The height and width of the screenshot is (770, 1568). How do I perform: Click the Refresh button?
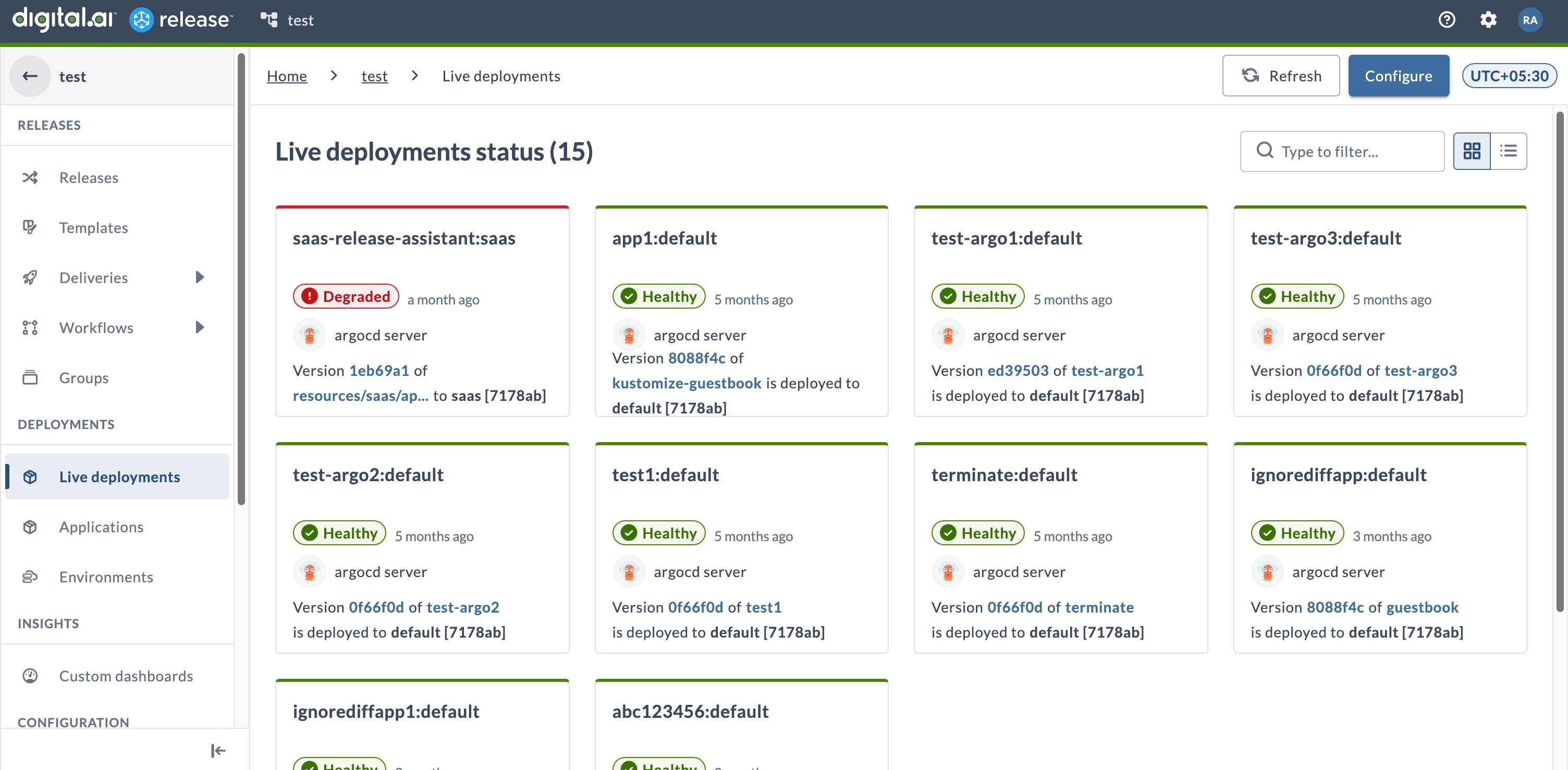pyautogui.click(x=1281, y=76)
